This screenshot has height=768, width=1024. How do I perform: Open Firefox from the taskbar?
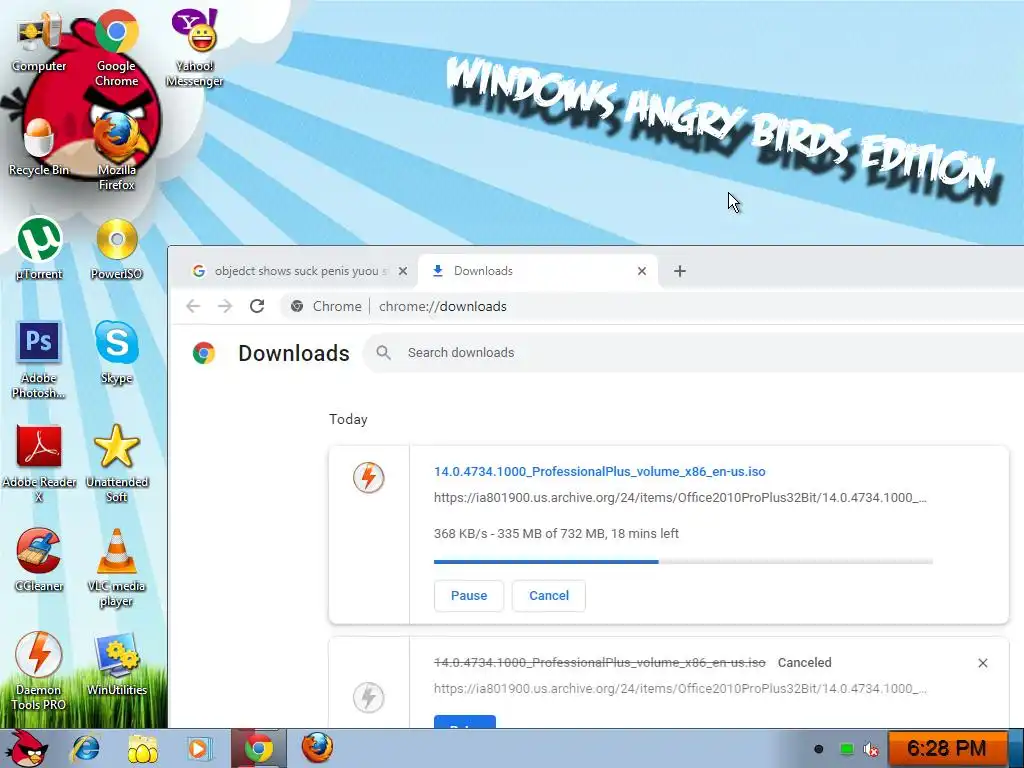[x=317, y=748]
